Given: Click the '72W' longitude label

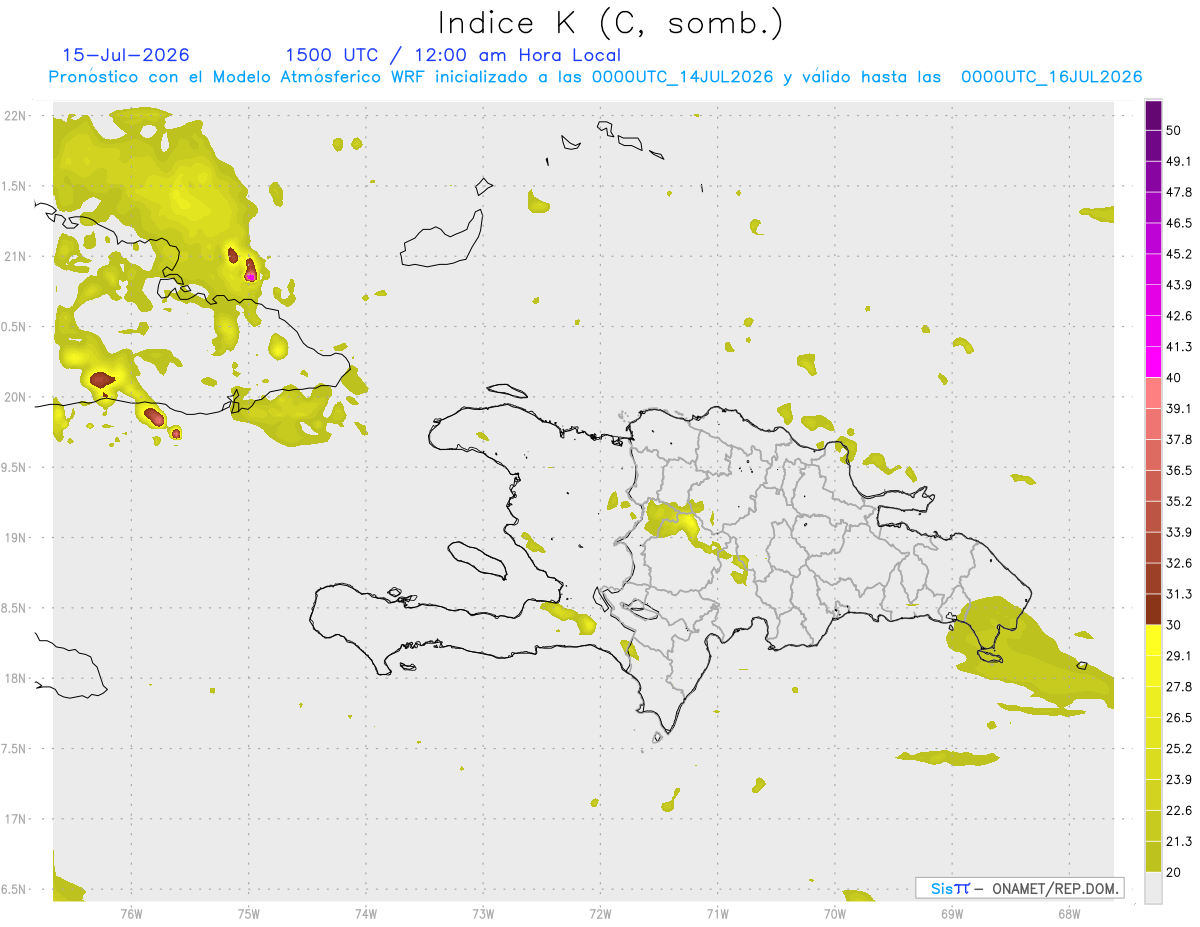Looking at the screenshot, I should [600, 913].
